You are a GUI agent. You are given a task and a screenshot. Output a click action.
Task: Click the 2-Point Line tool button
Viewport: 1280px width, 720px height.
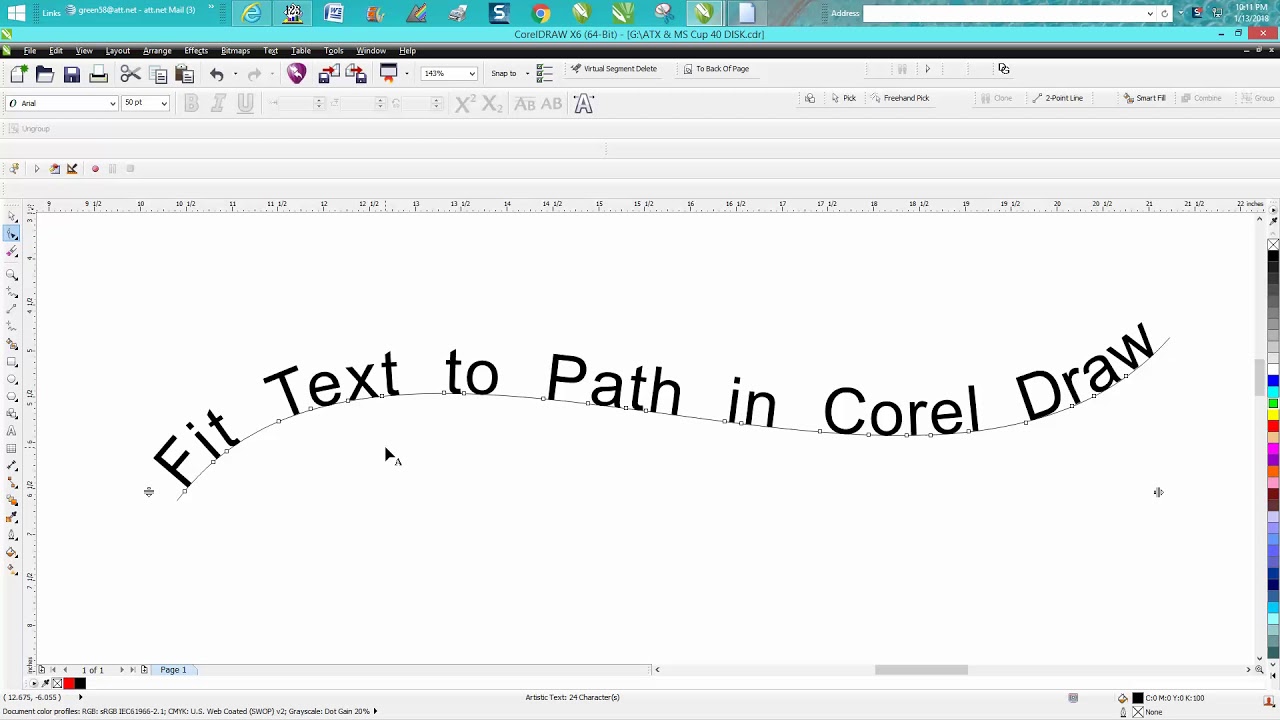(x=1058, y=98)
